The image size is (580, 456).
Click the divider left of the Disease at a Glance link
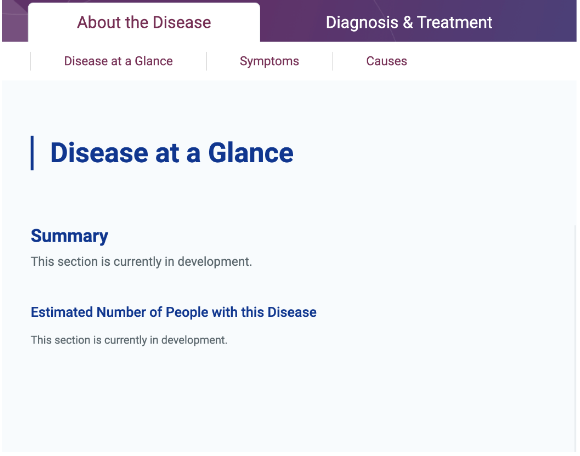pos(30,61)
